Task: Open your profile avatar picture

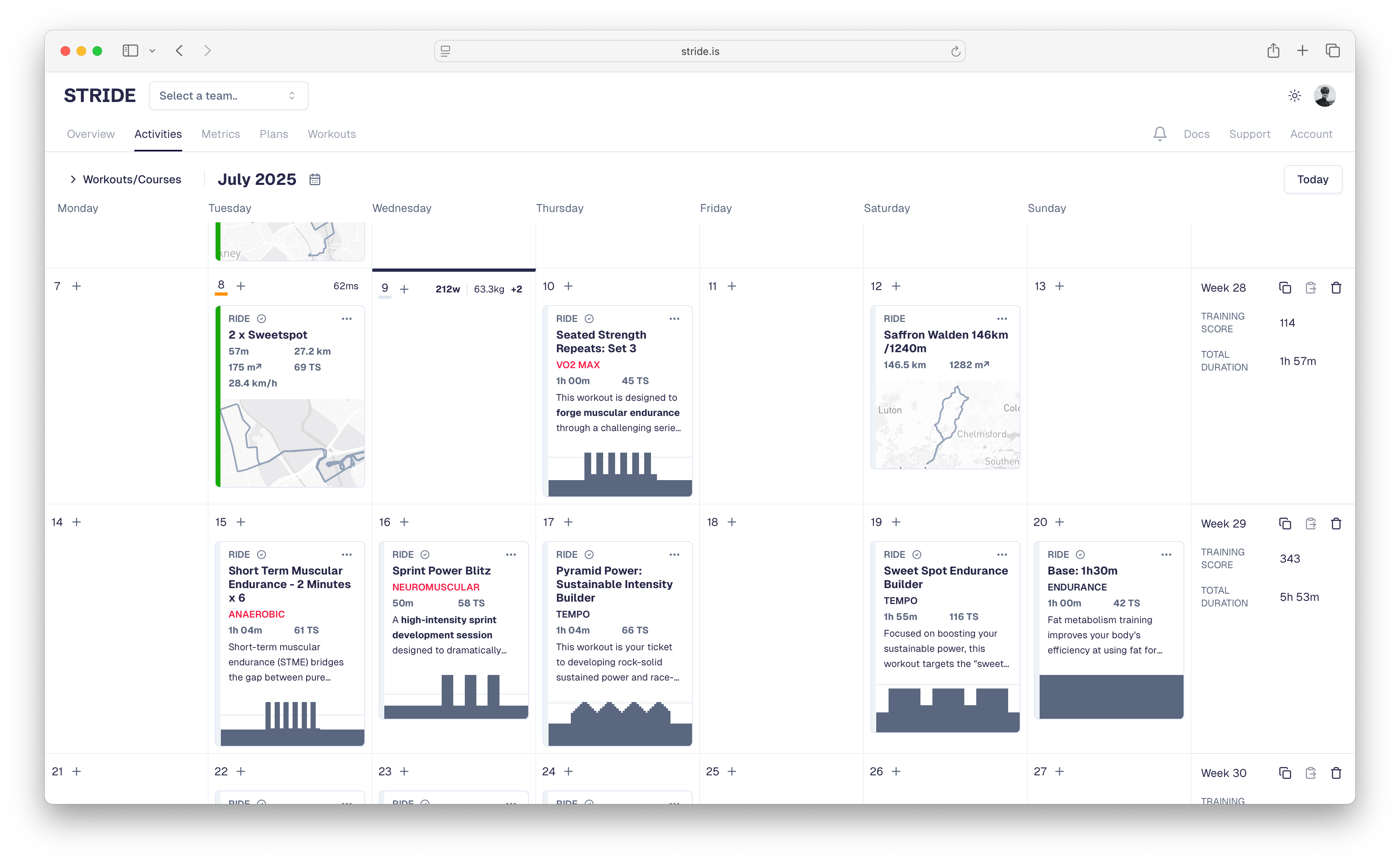Action: tap(1325, 95)
